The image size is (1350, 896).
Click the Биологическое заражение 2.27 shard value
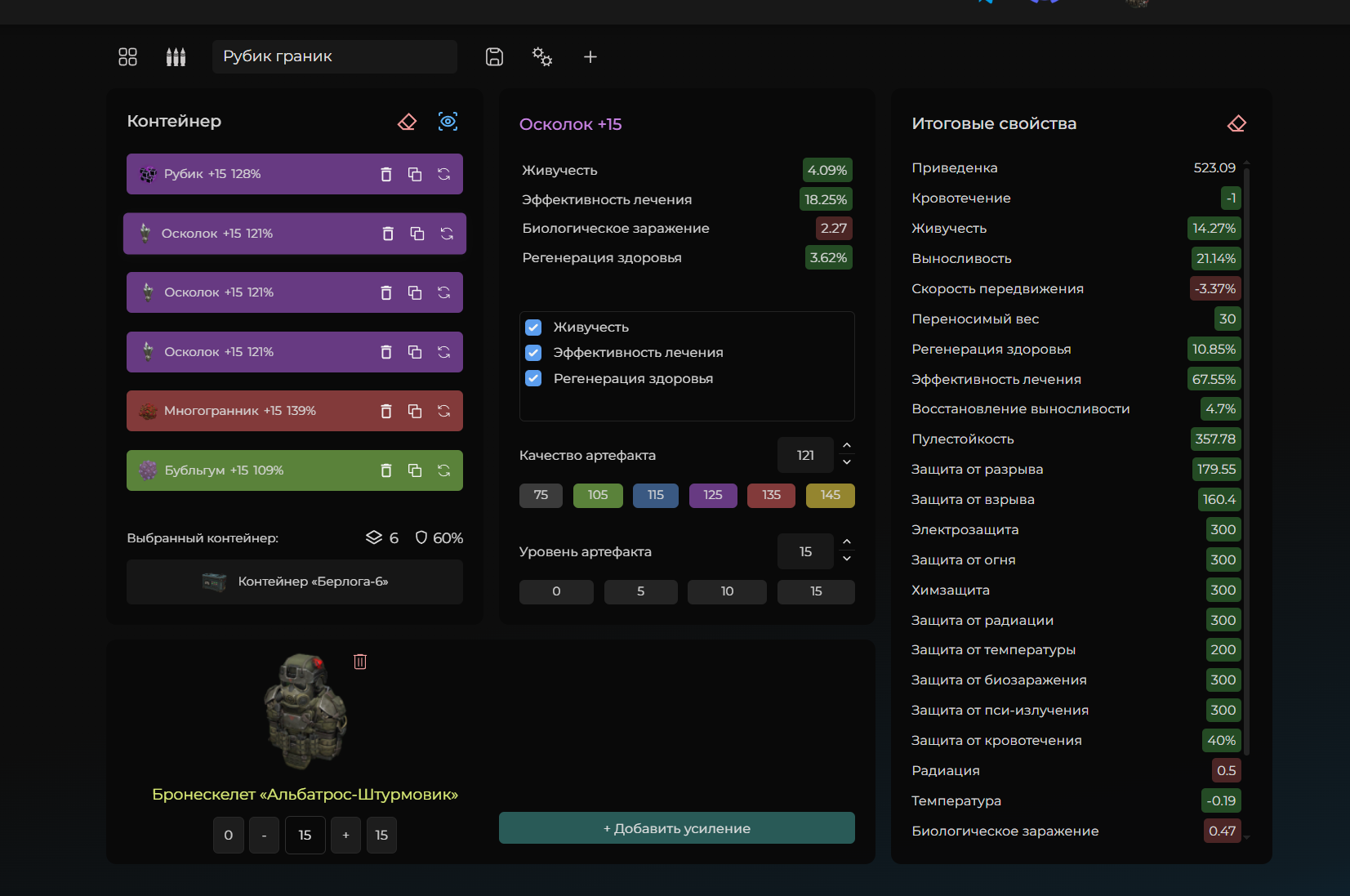pos(834,228)
